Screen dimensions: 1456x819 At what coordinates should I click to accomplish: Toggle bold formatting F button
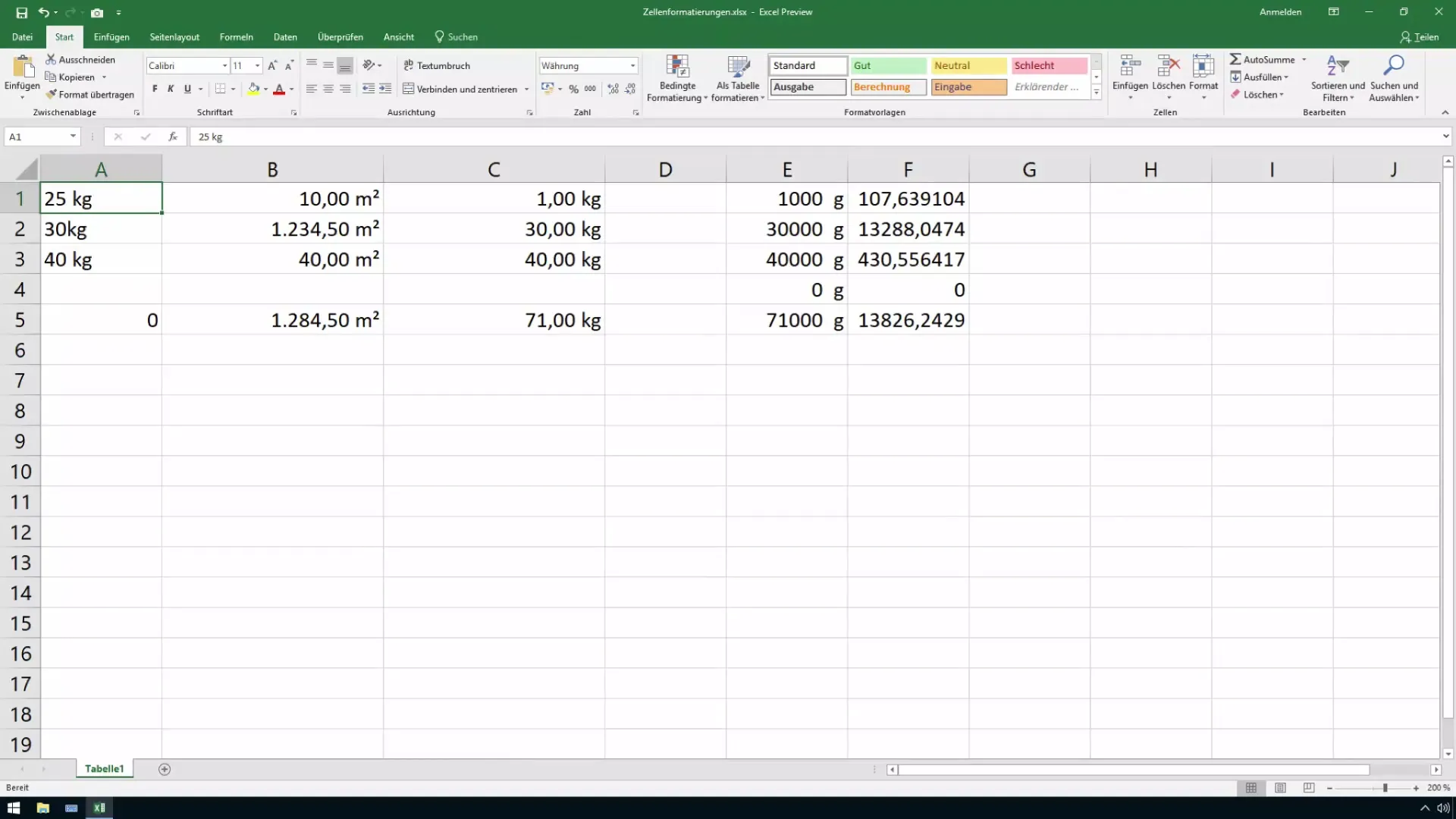click(x=155, y=89)
